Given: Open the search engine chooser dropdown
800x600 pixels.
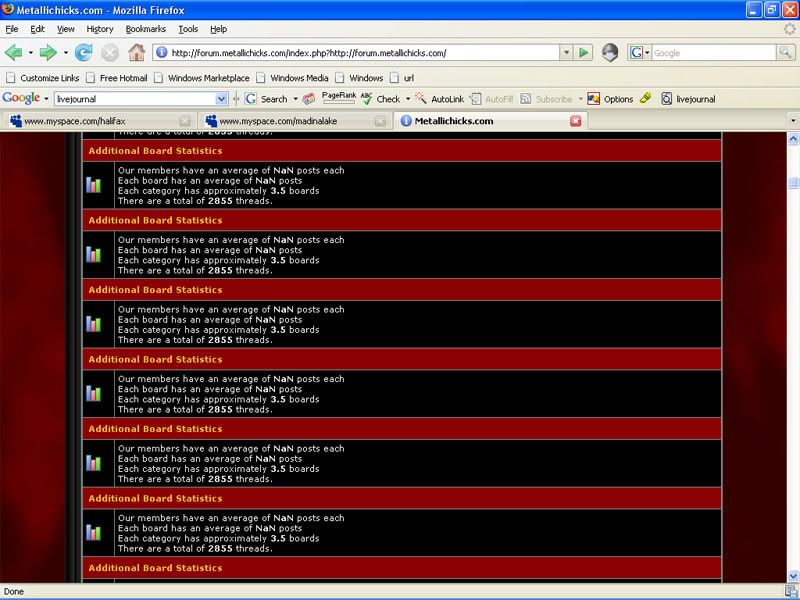Looking at the screenshot, I should 647,53.
